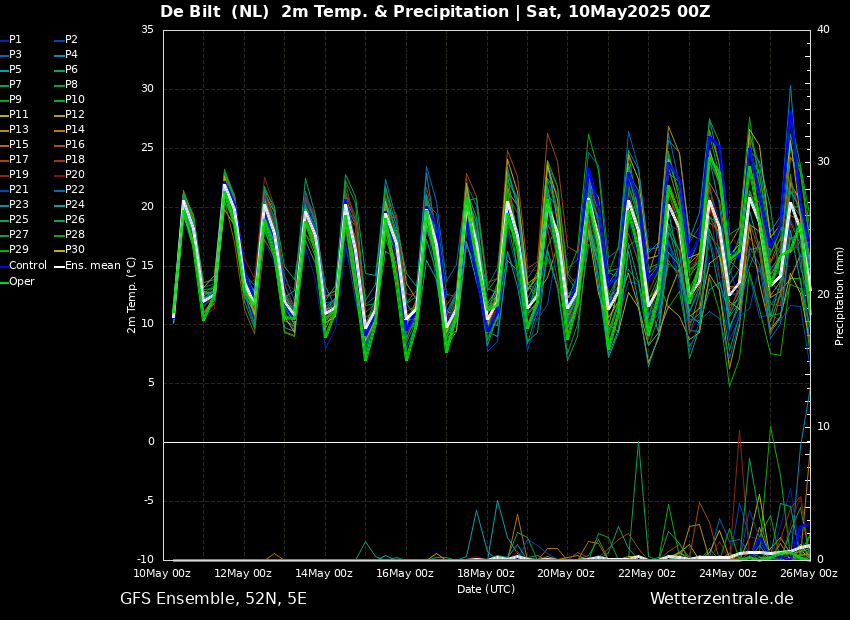The height and width of the screenshot is (620, 850).
Task: Choose P14 in the legend
Action: coord(69,130)
